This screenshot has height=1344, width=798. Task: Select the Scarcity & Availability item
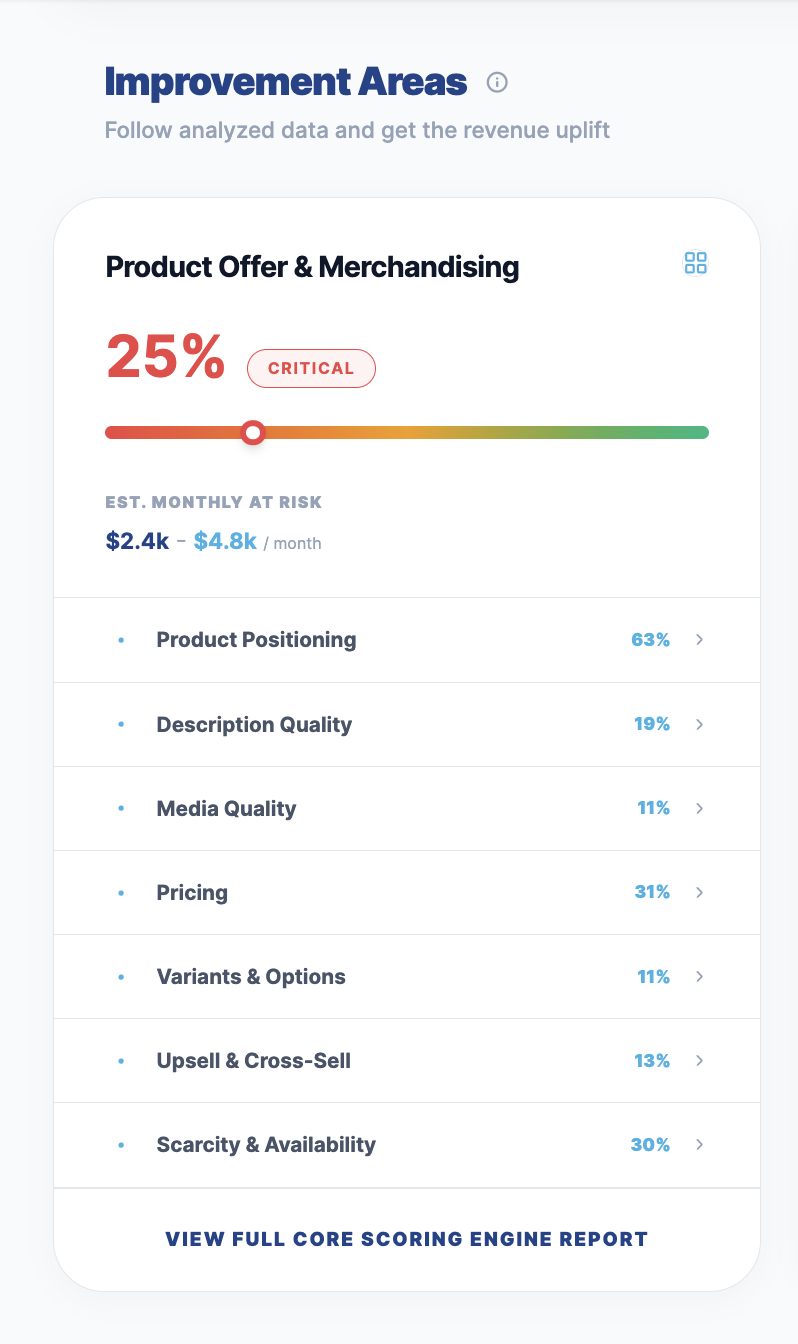click(266, 1144)
